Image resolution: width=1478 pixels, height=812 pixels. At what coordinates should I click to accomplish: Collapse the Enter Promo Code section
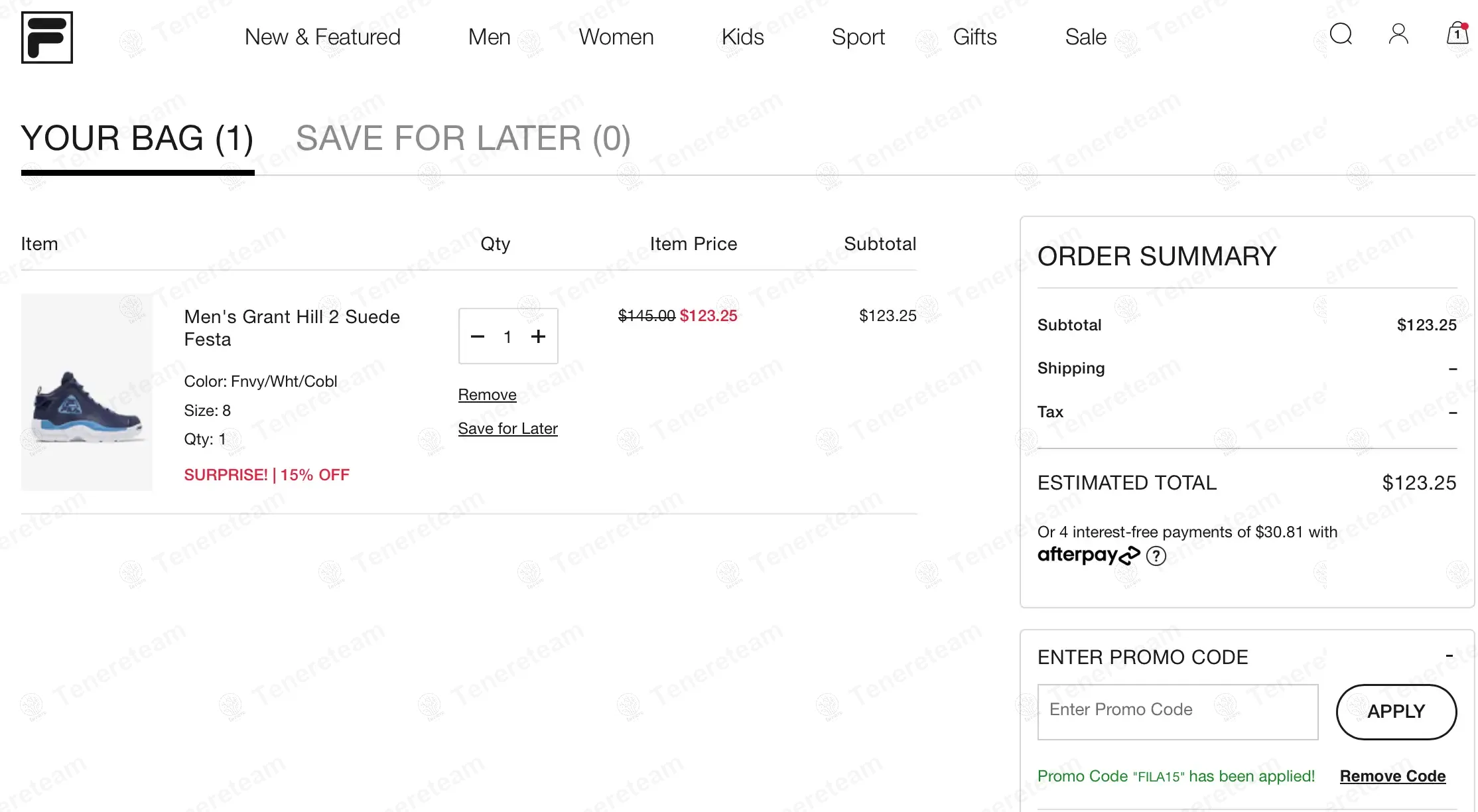(x=1449, y=656)
